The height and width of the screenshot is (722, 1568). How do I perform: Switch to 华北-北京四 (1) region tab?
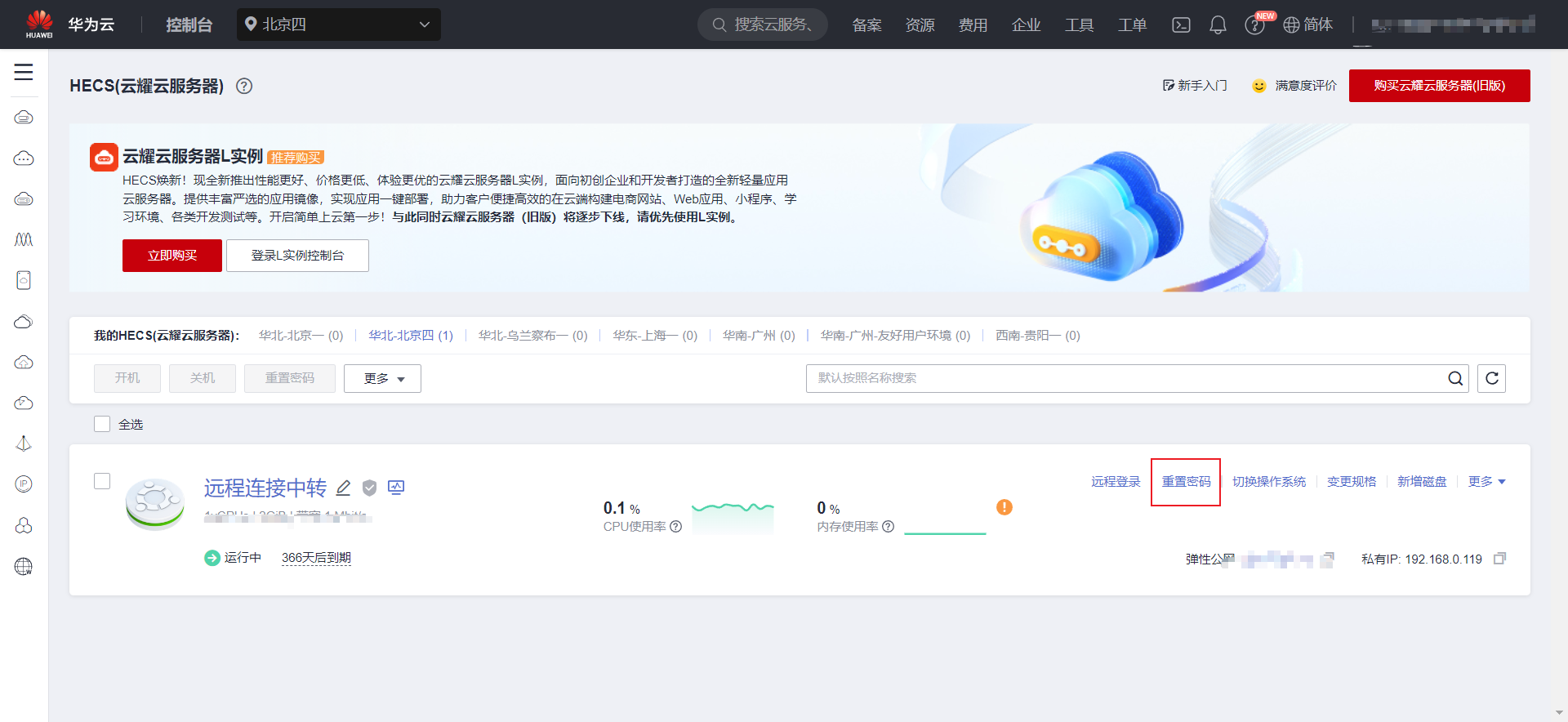(410, 336)
